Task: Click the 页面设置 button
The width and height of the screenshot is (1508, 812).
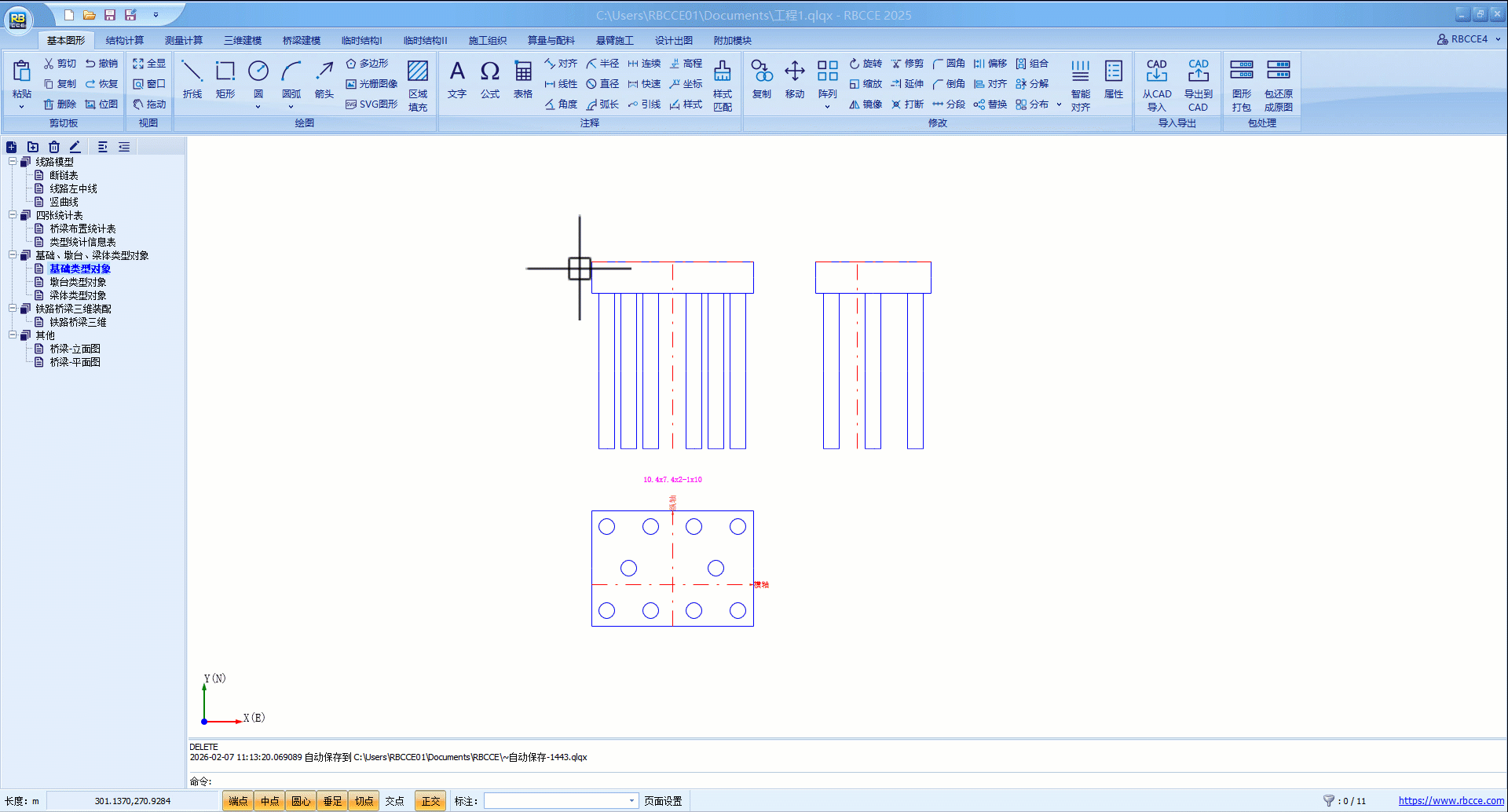Action: click(x=663, y=801)
